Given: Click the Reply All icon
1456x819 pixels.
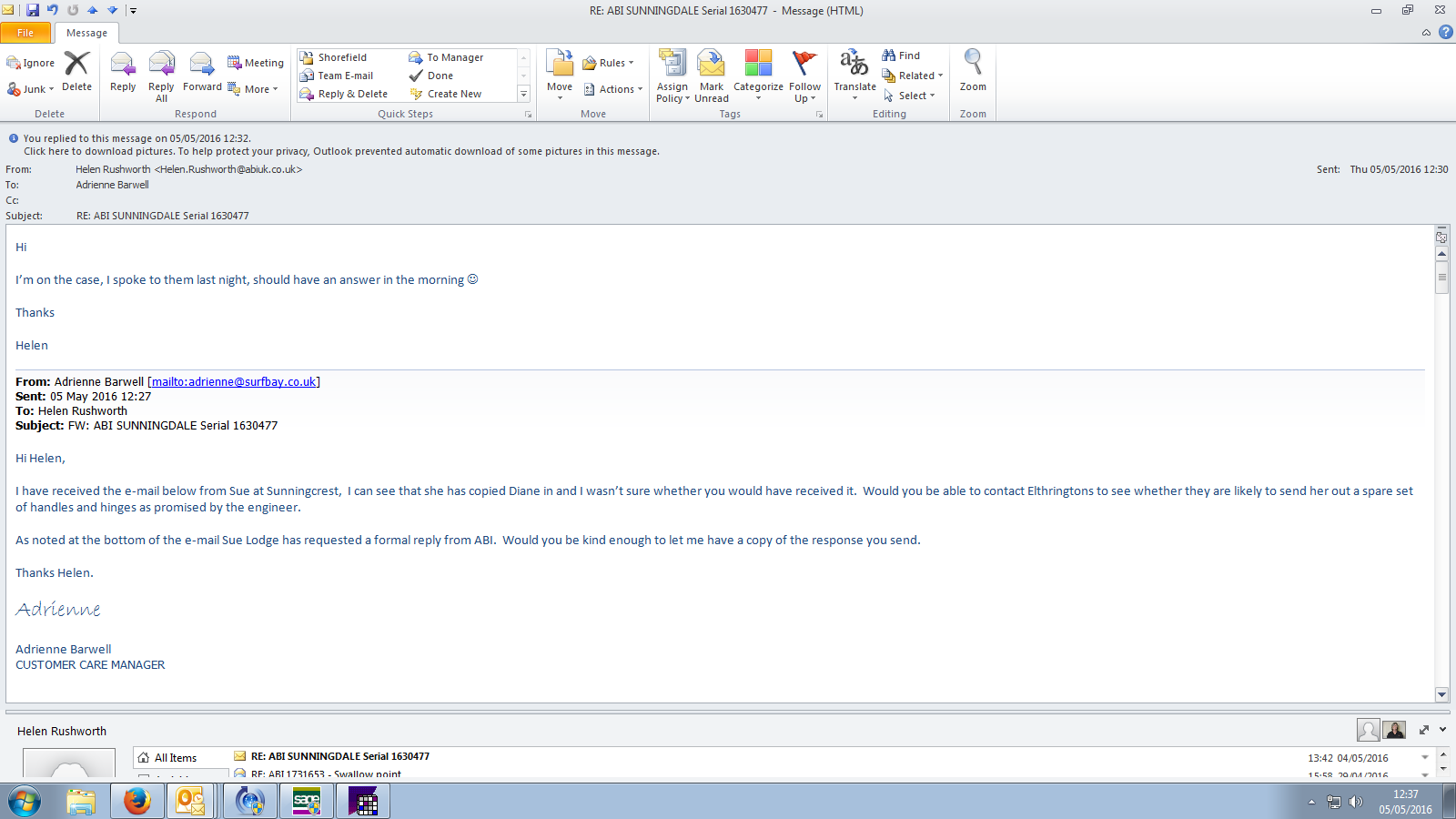Looking at the screenshot, I should (x=161, y=75).
